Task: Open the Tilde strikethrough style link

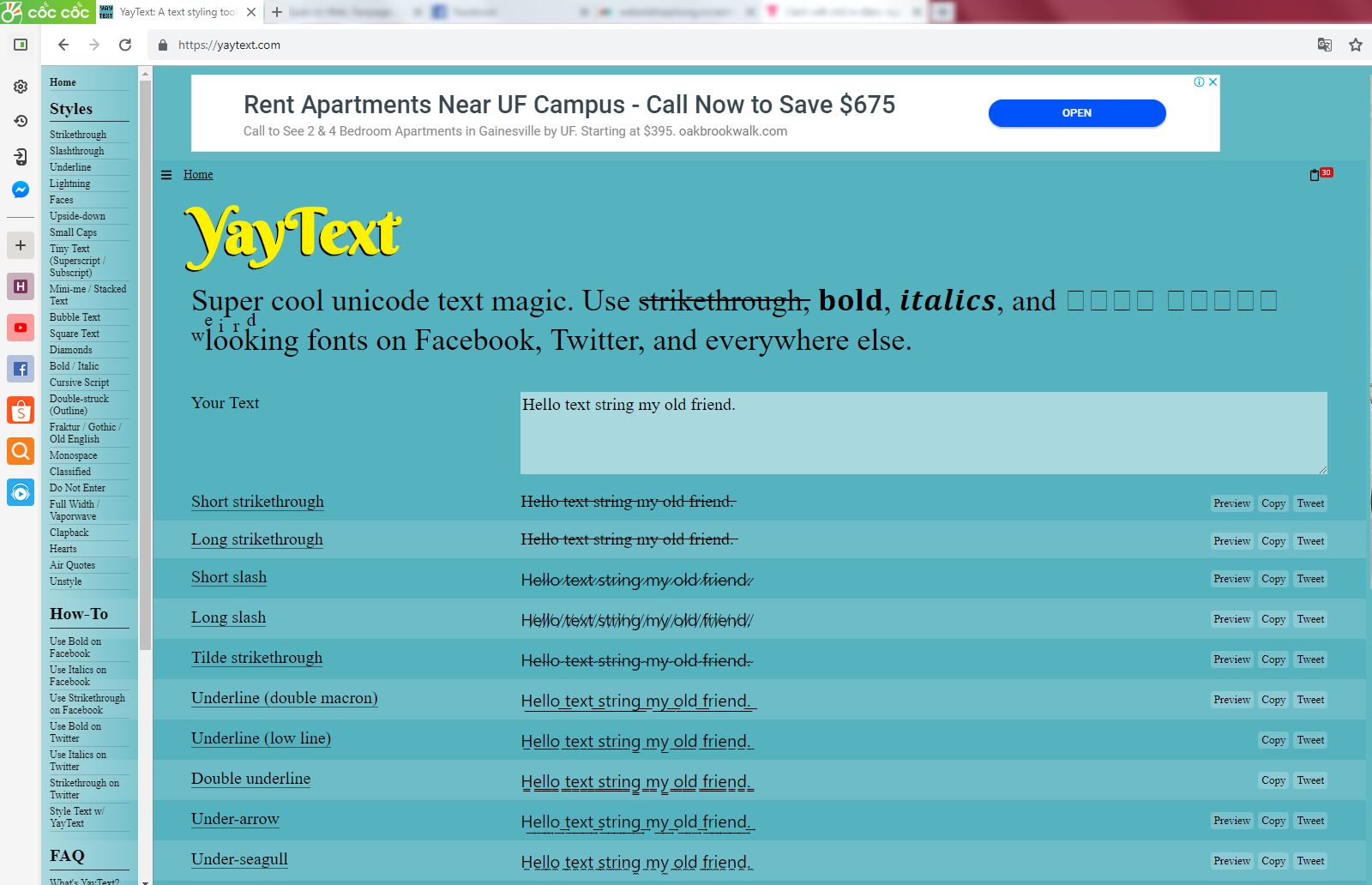Action: click(x=257, y=658)
